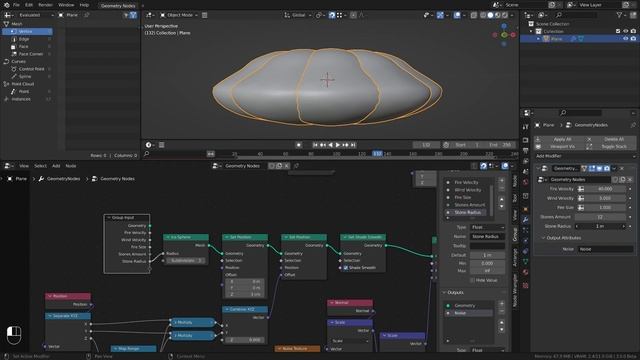Open the input Type Float dropdown

[487, 227]
